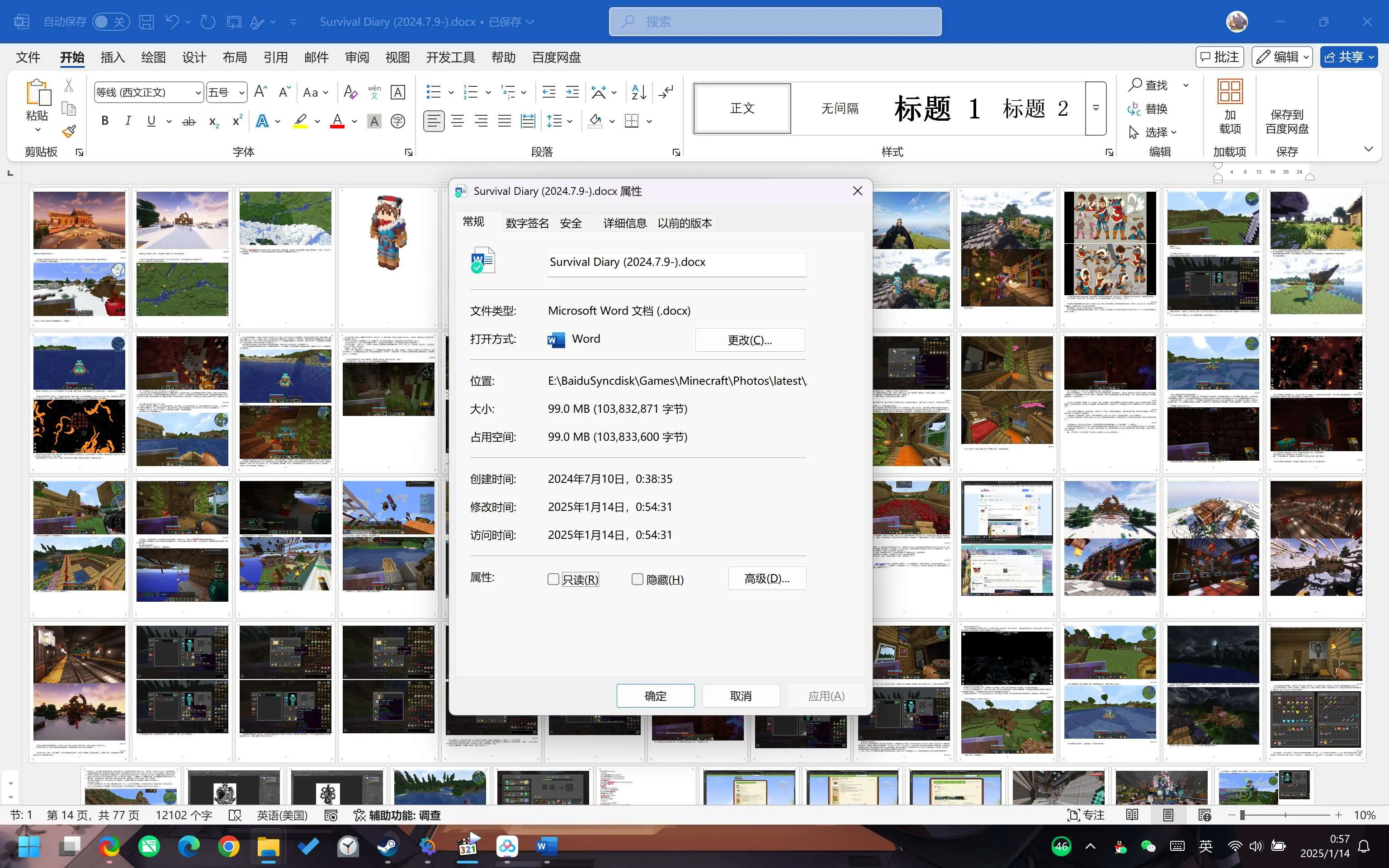Image resolution: width=1389 pixels, height=868 pixels.
Task: Show paragraph marks icon
Action: [x=666, y=92]
